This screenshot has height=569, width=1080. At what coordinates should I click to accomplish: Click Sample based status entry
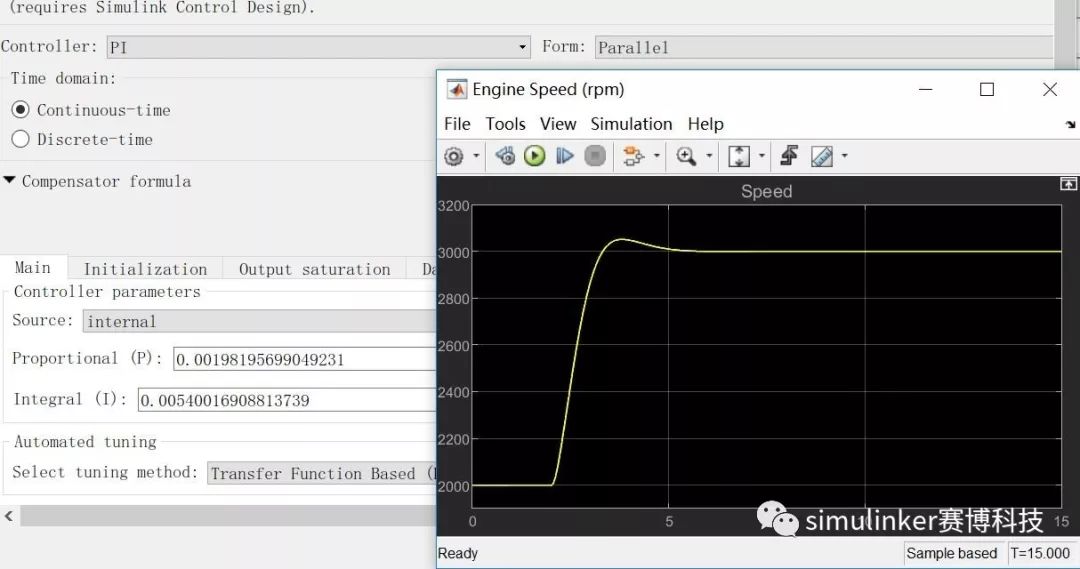point(951,553)
